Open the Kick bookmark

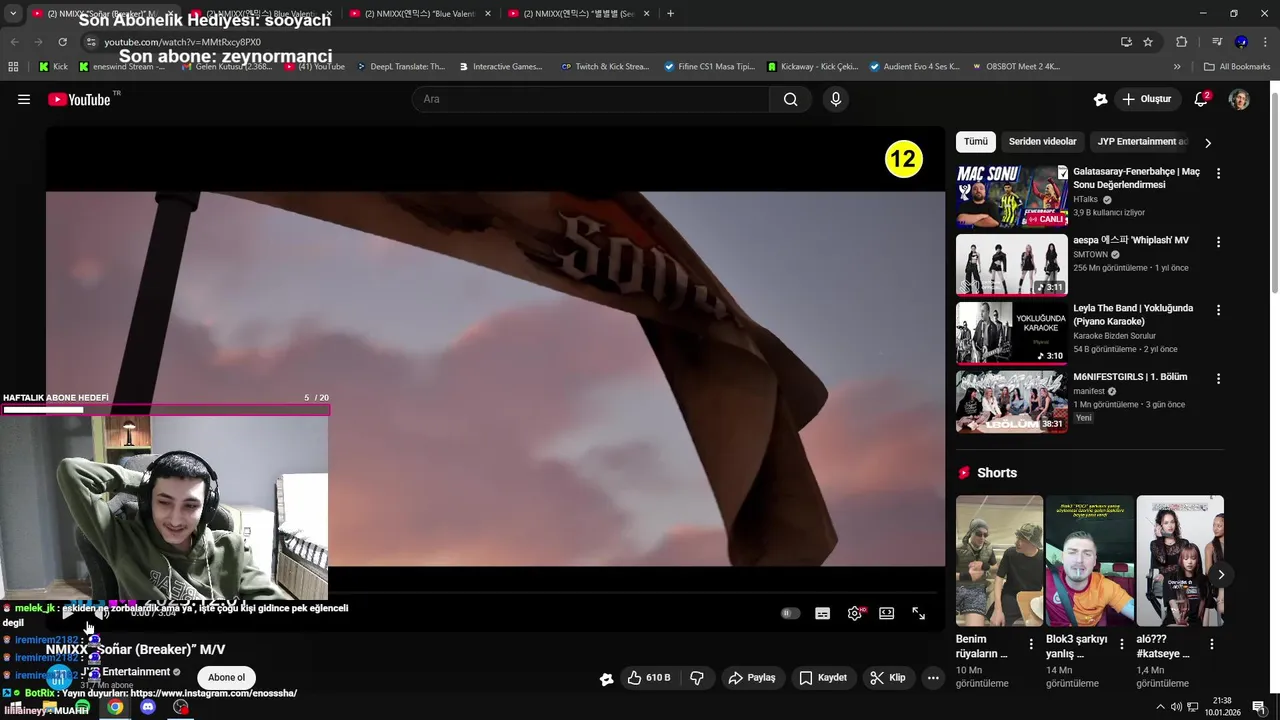click(53, 66)
